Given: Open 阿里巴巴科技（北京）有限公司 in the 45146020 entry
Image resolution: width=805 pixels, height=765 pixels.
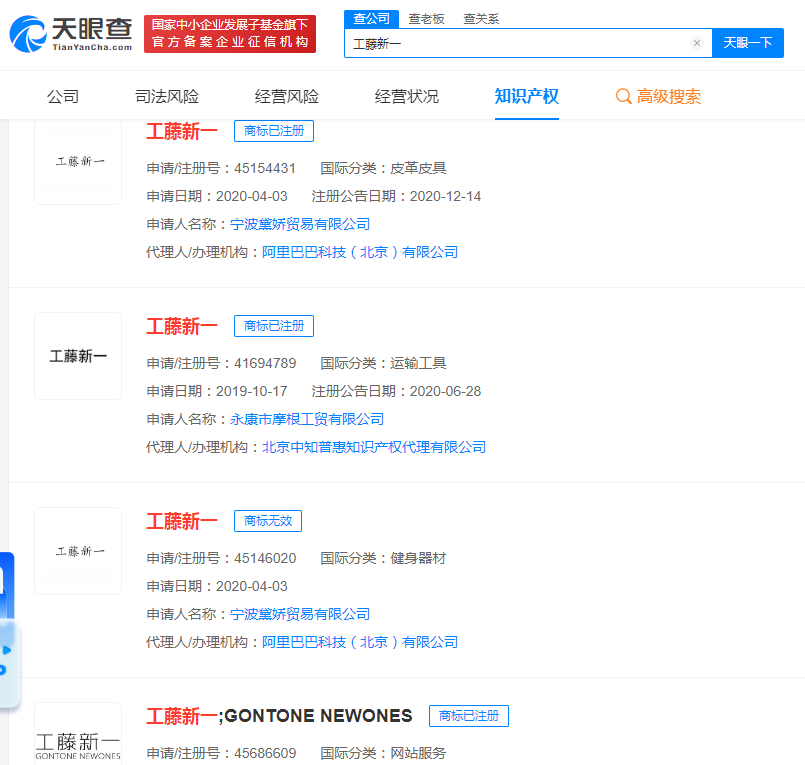Looking at the screenshot, I should pyautogui.click(x=360, y=642).
